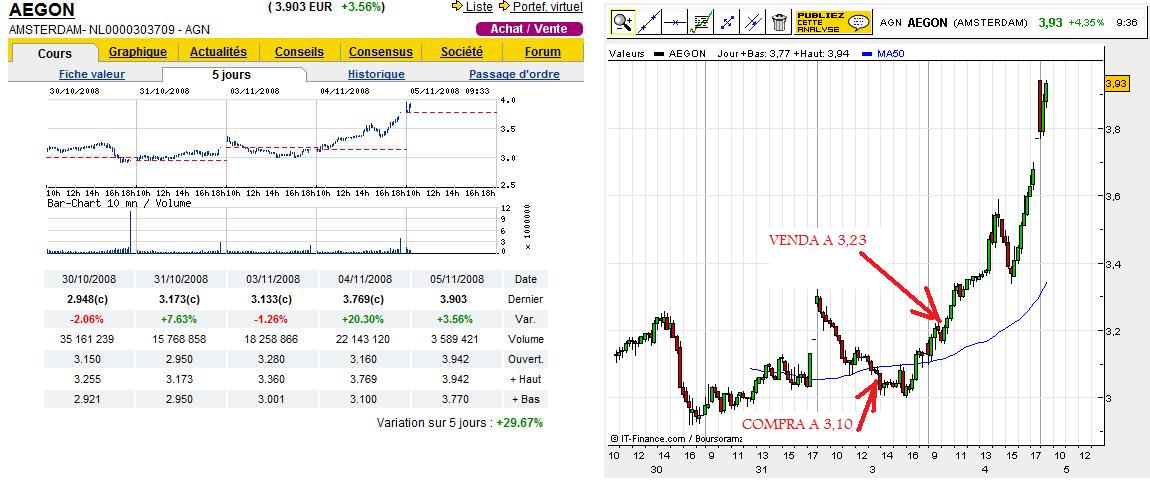Switch to the Consensus tab

(x=381, y=52)
